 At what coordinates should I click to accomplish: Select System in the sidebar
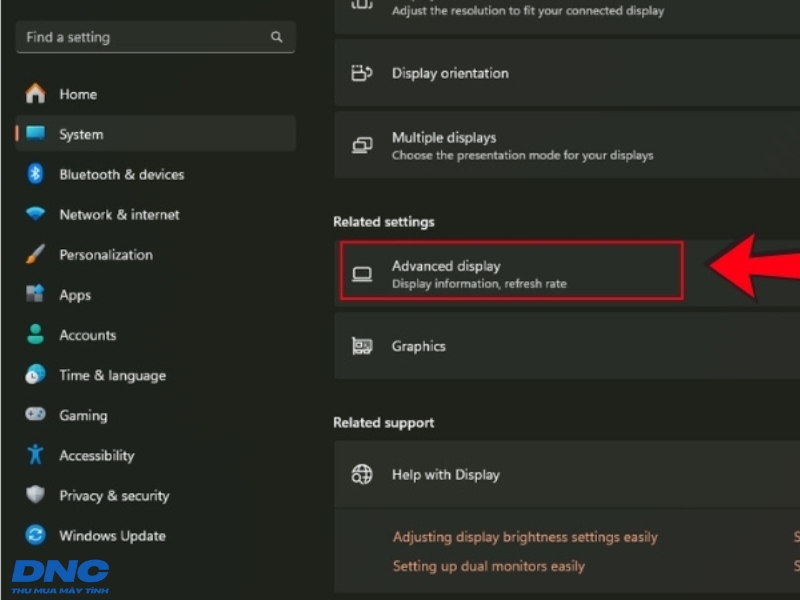(156, 134)
